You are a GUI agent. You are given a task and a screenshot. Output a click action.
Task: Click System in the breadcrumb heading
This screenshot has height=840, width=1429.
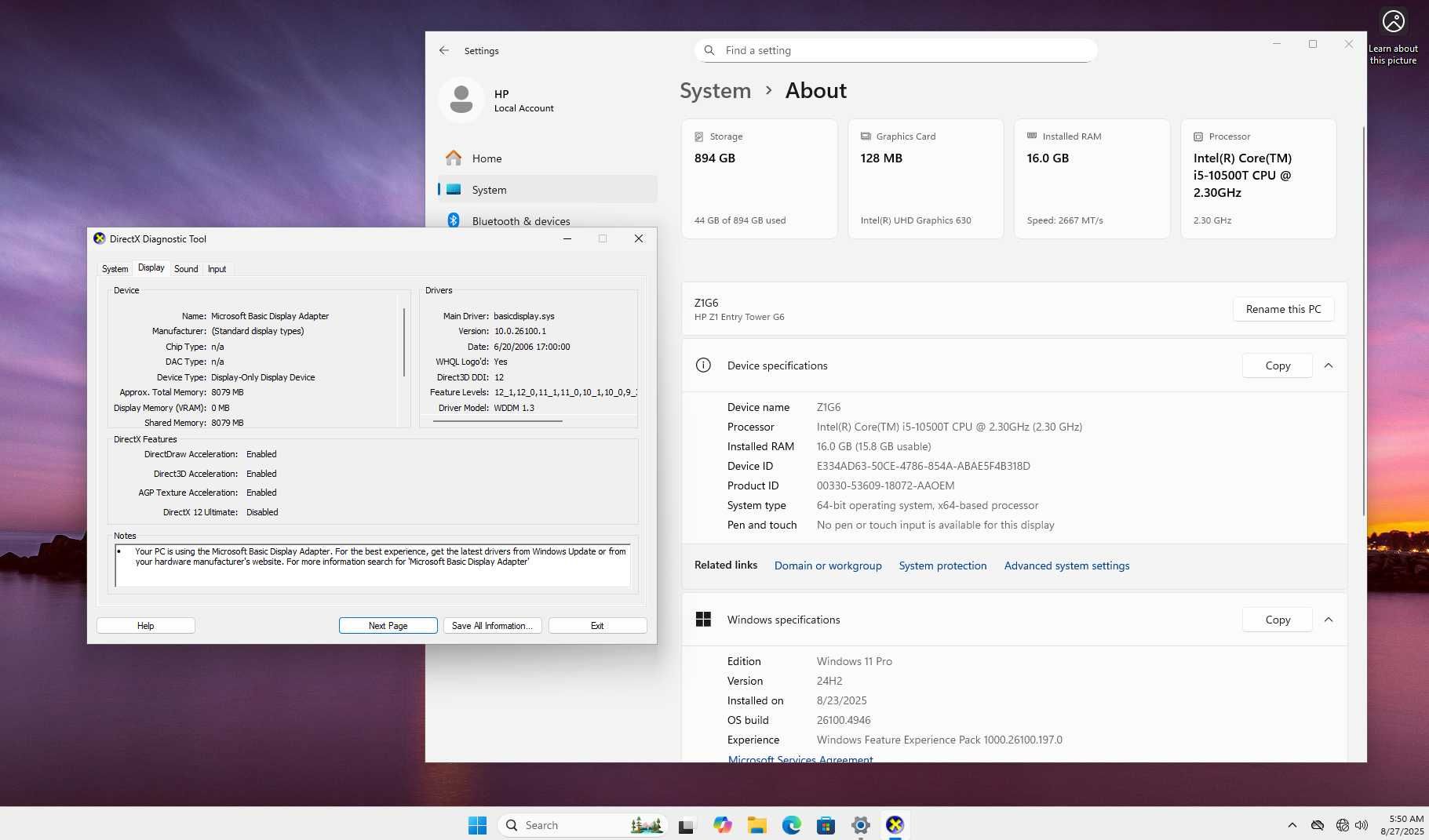point(715,91)
